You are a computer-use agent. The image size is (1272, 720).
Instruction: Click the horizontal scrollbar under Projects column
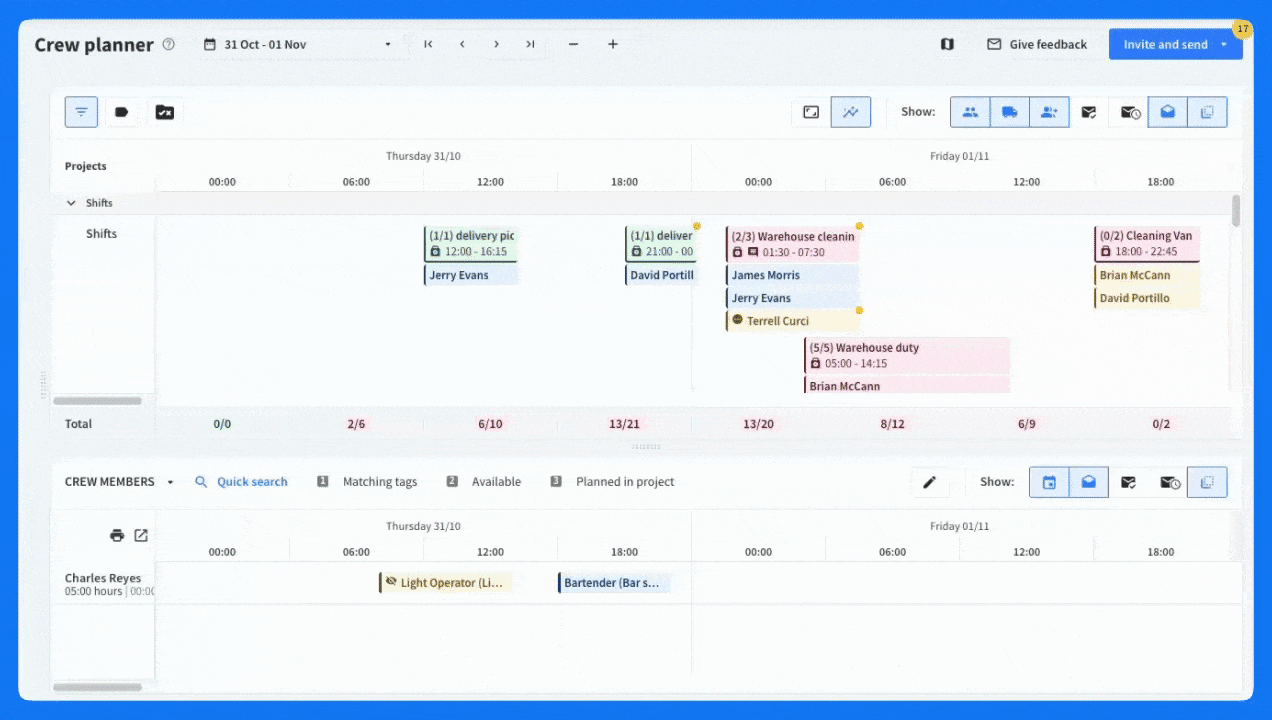coord(97,401)
